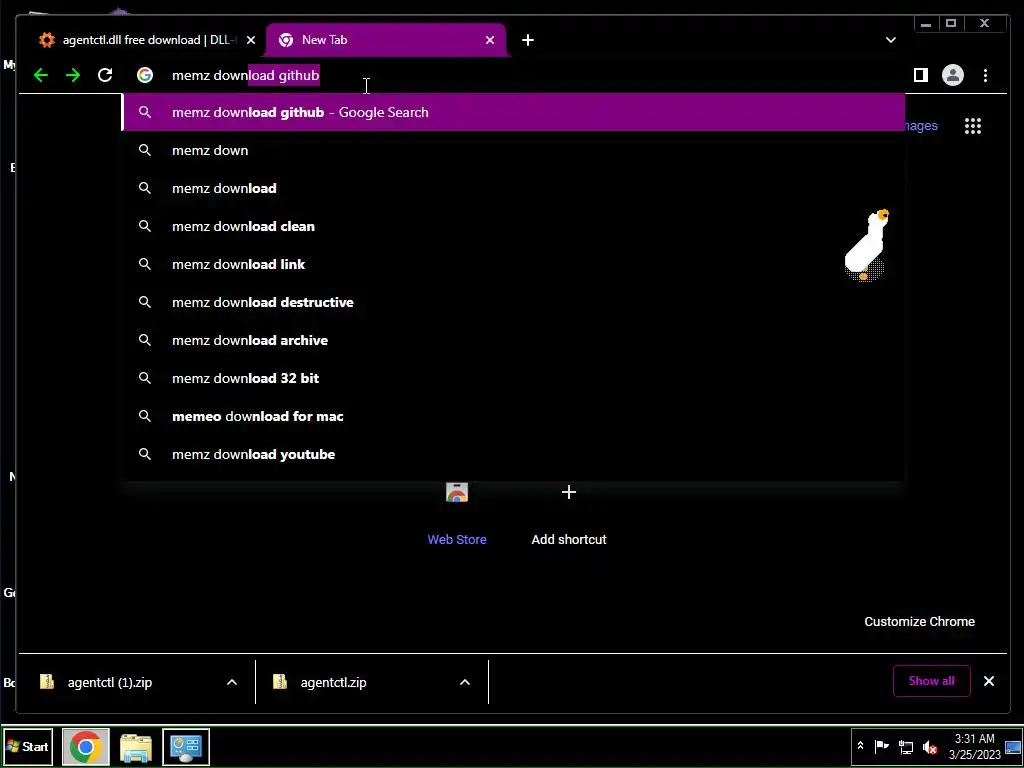This screenshot has width=1024, height=768.
Task: Click the Google logo in the address bar
Action: (x=145, y=75)
